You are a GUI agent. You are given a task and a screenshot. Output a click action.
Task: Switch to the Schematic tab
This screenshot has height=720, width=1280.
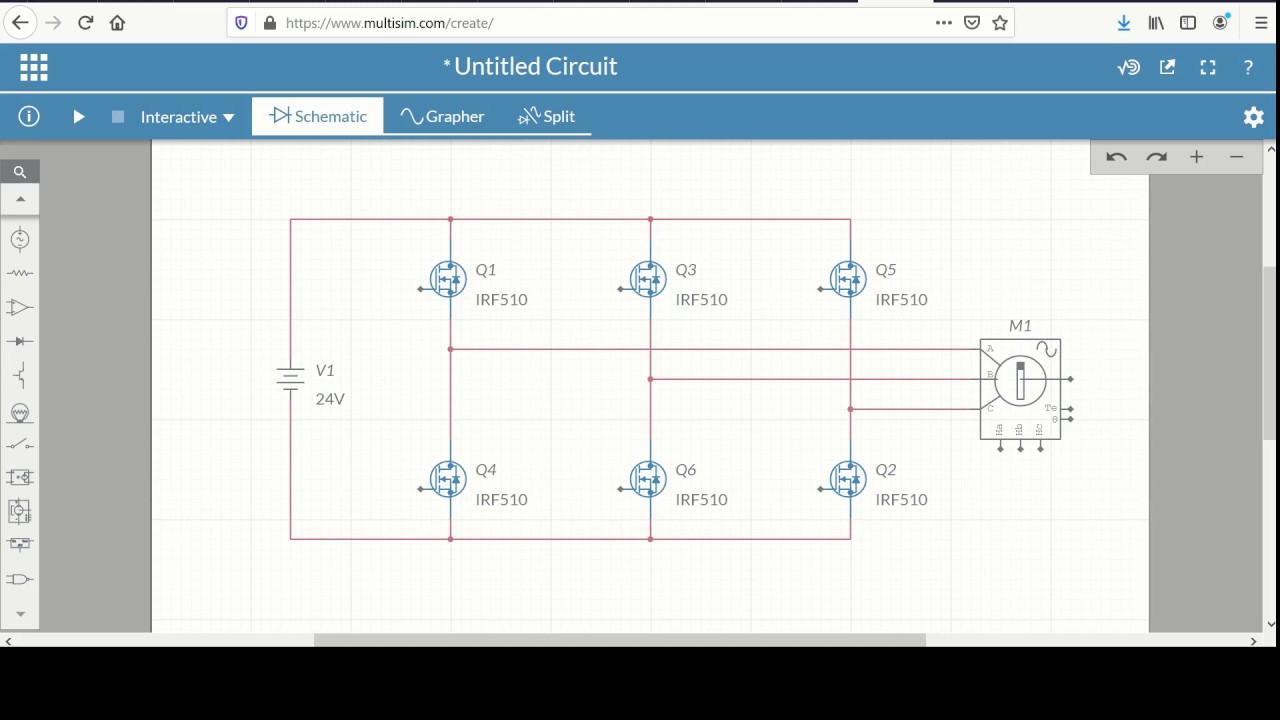(318, 116)
